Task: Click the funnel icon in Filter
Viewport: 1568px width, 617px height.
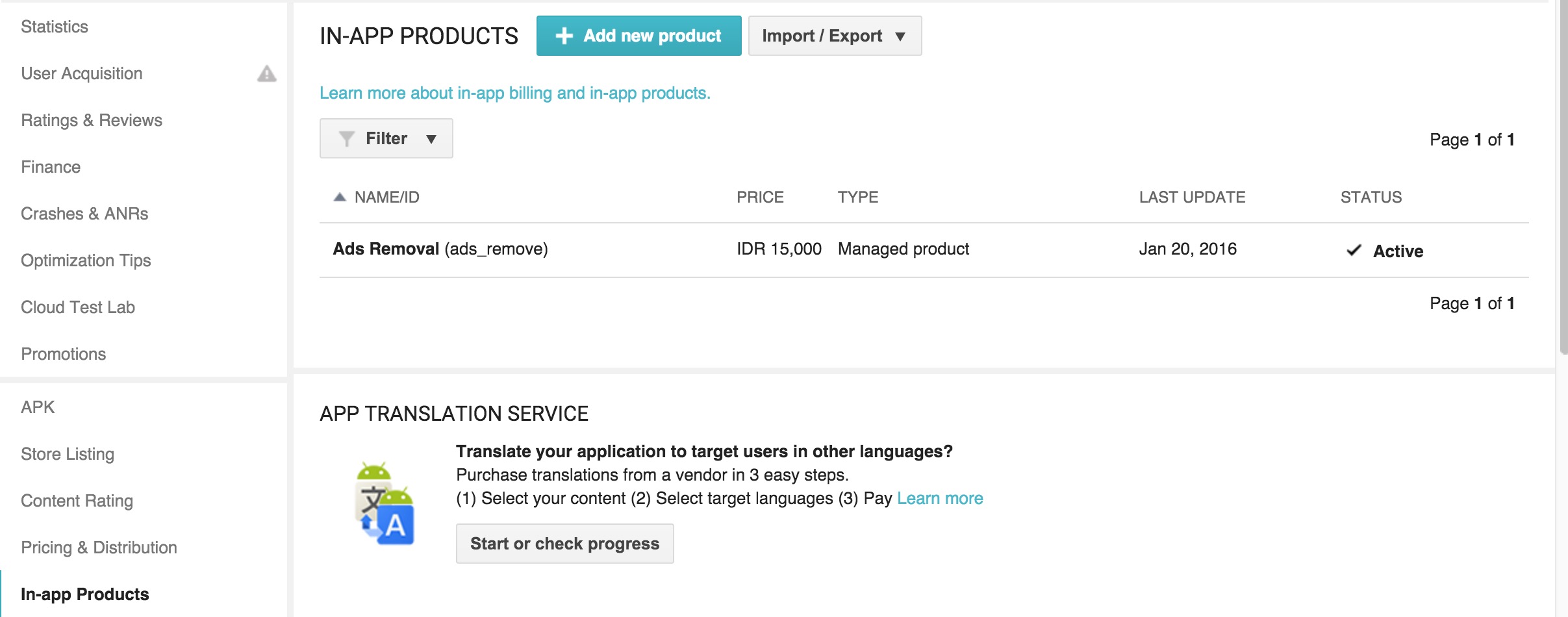Action: pyautogui.click(x=347, y=139)
